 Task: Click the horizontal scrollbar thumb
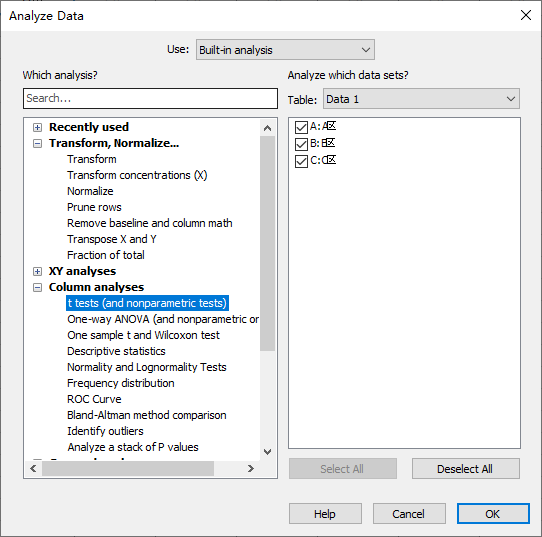128,469
